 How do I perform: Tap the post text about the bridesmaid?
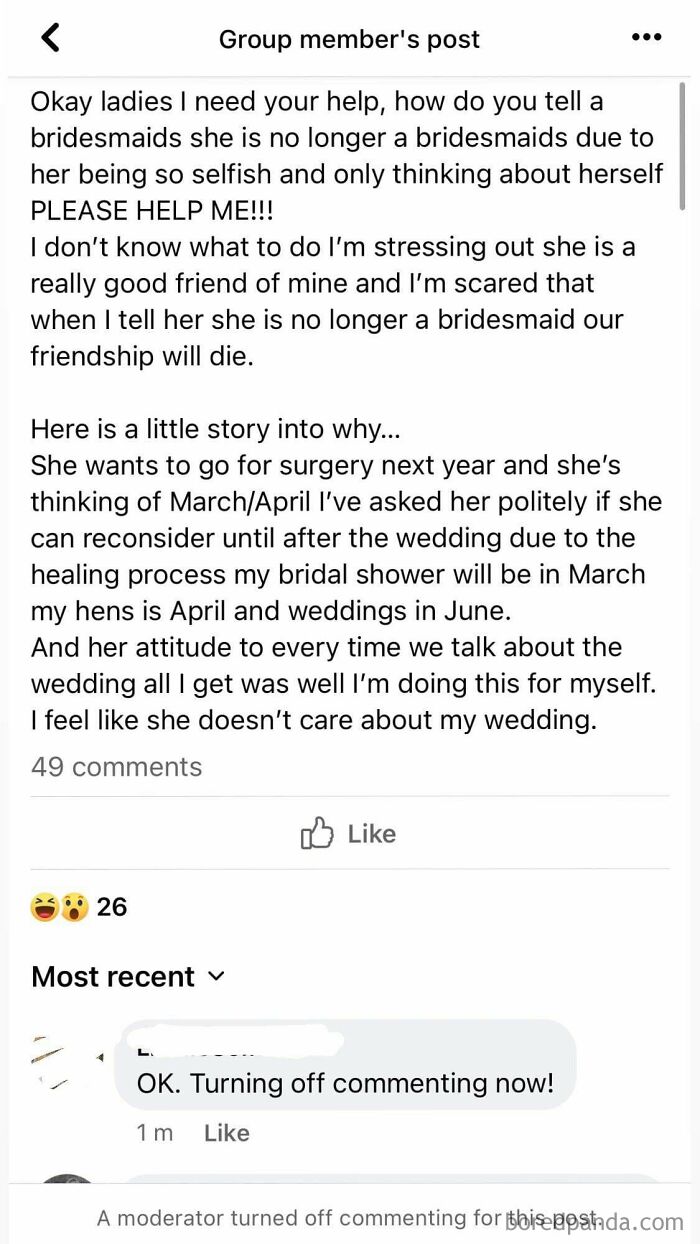[345, 410]
